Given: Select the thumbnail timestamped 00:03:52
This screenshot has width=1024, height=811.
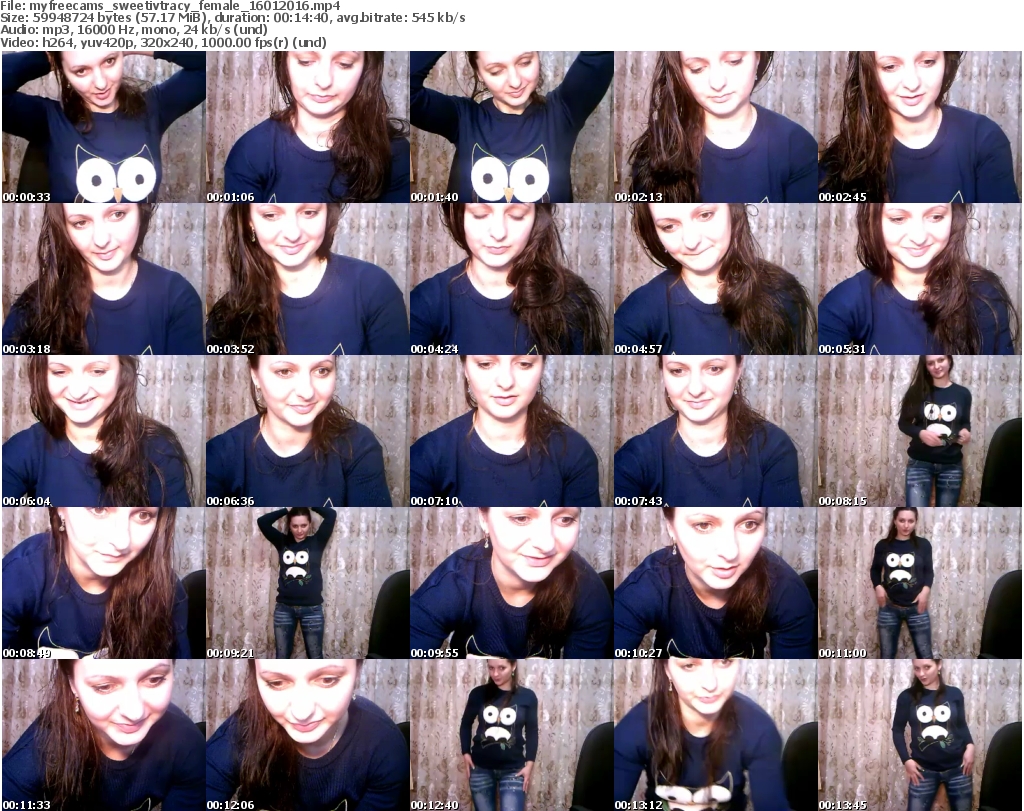Looking at the screenshot, I should [308, 279].
